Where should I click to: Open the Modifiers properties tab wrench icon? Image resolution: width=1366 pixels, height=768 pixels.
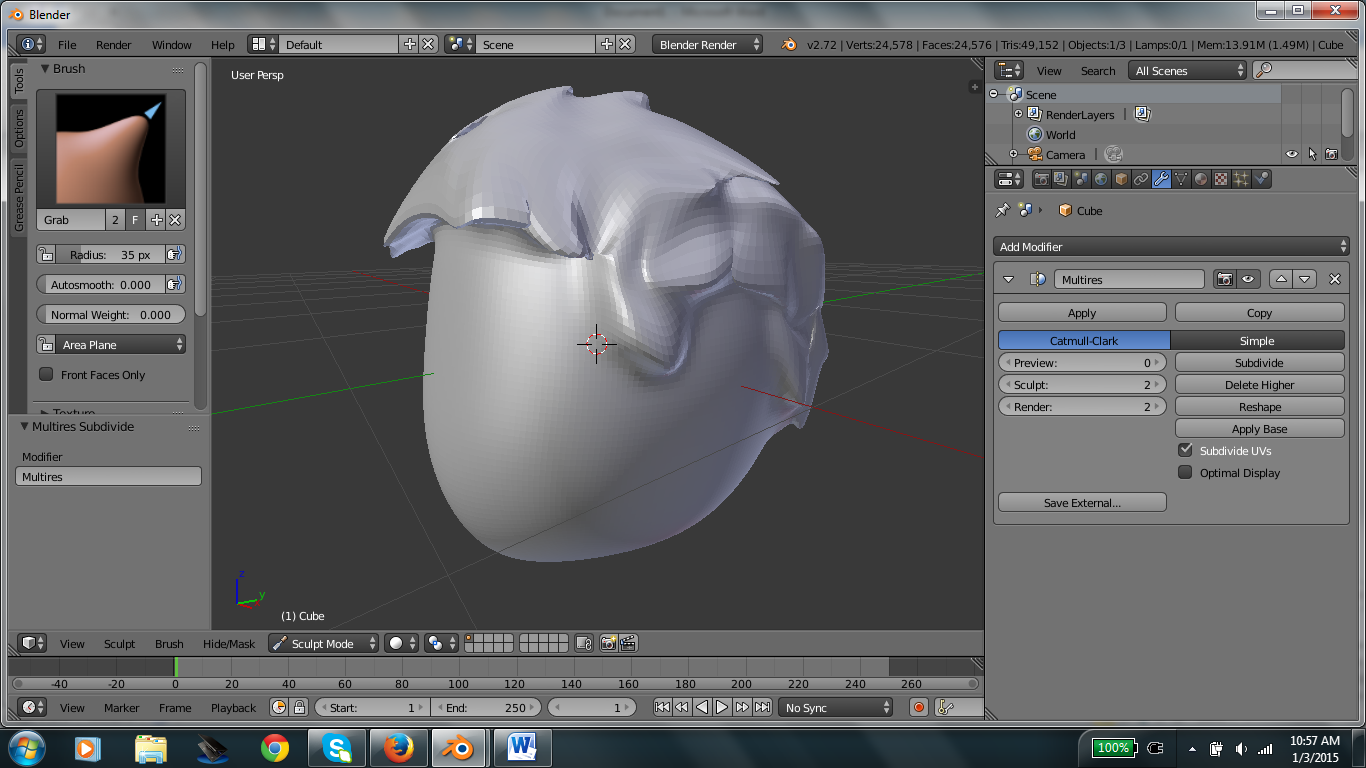[1161, 180]
